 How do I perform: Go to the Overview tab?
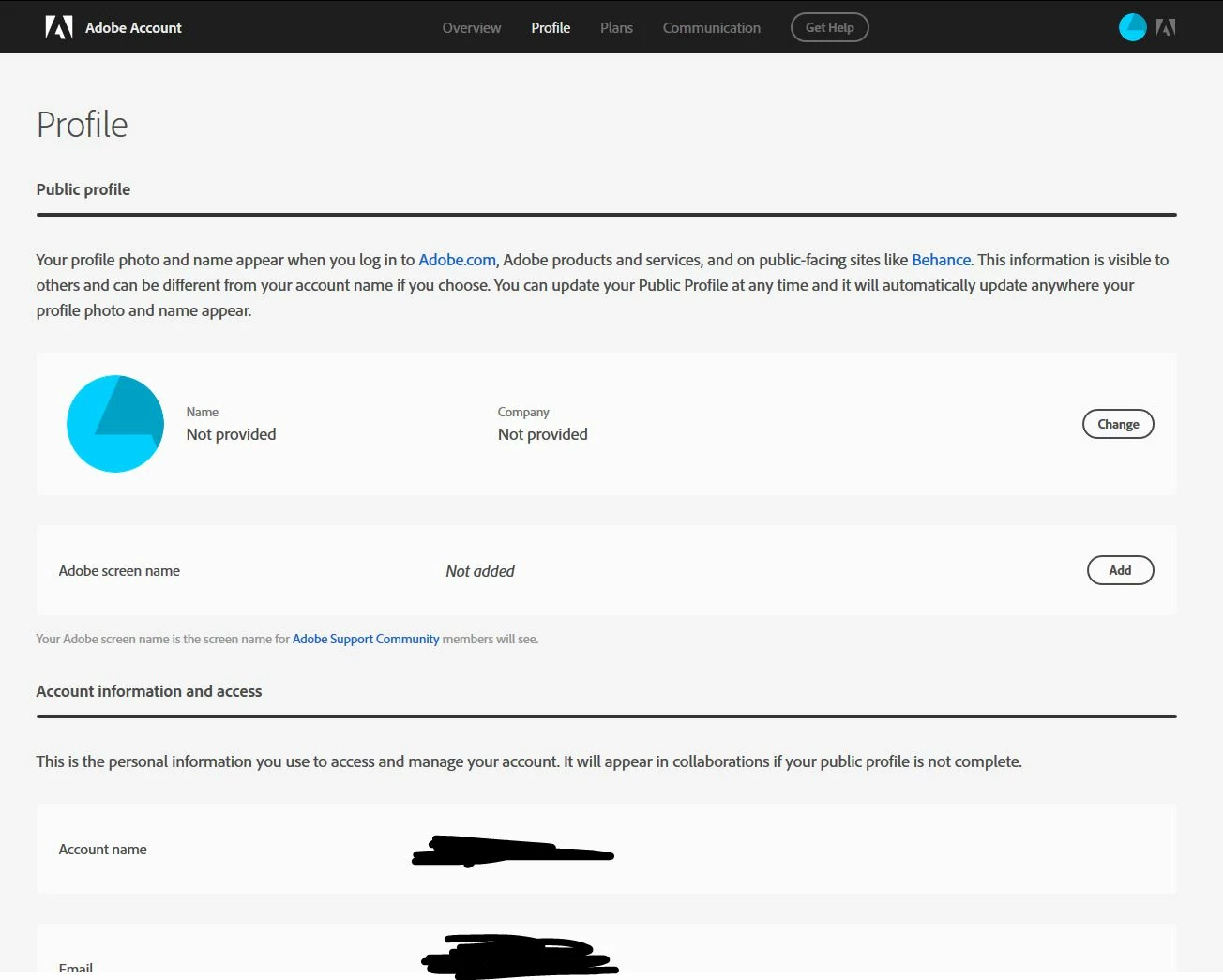pyautogui.click(x=472, y=28)
